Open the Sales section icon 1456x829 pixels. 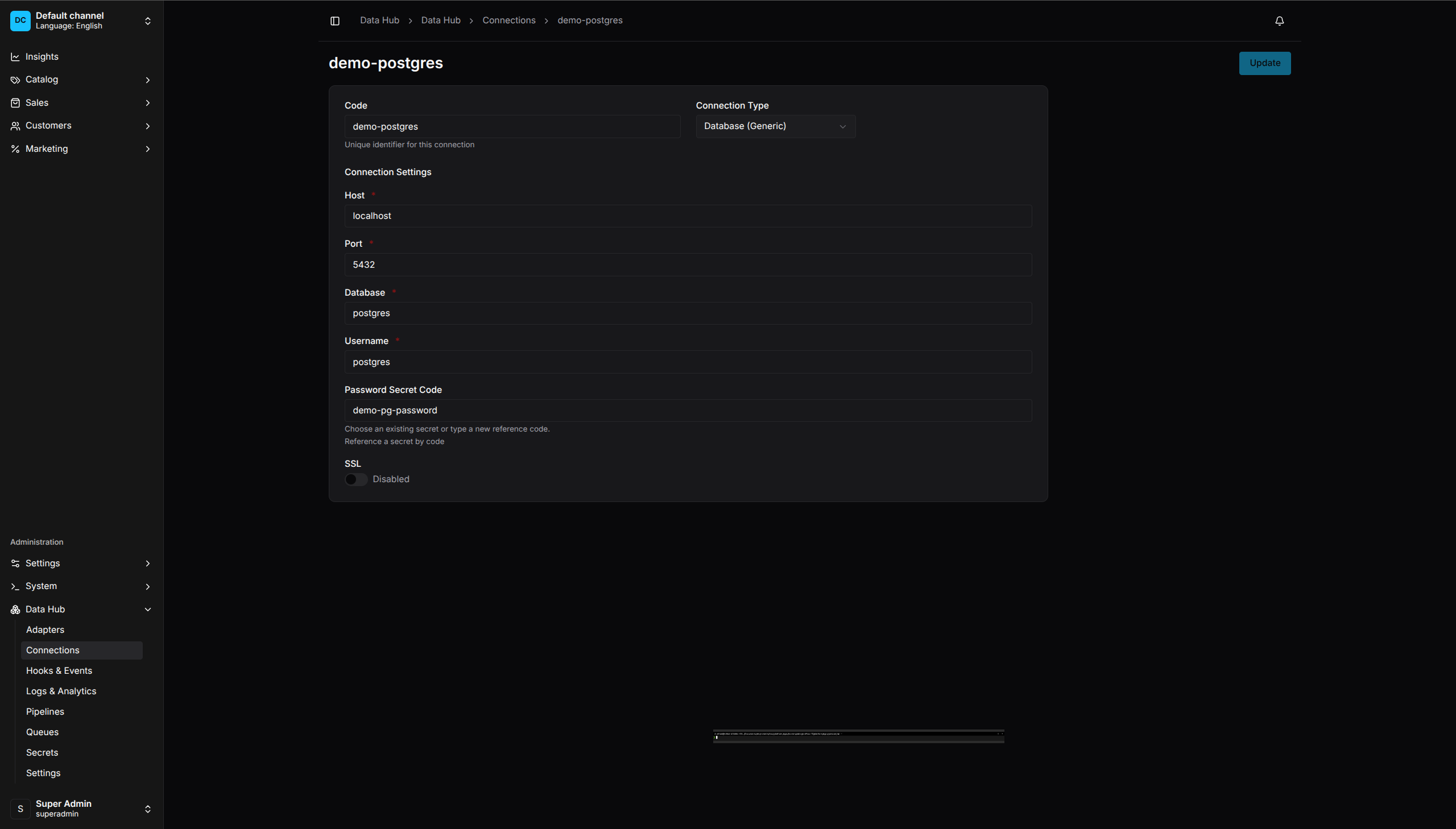coord(15,102)
